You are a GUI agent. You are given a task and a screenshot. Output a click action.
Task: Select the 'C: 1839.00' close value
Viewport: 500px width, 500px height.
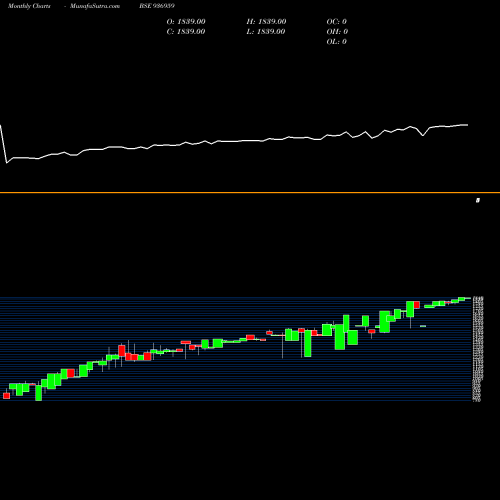tap(186, 32)
